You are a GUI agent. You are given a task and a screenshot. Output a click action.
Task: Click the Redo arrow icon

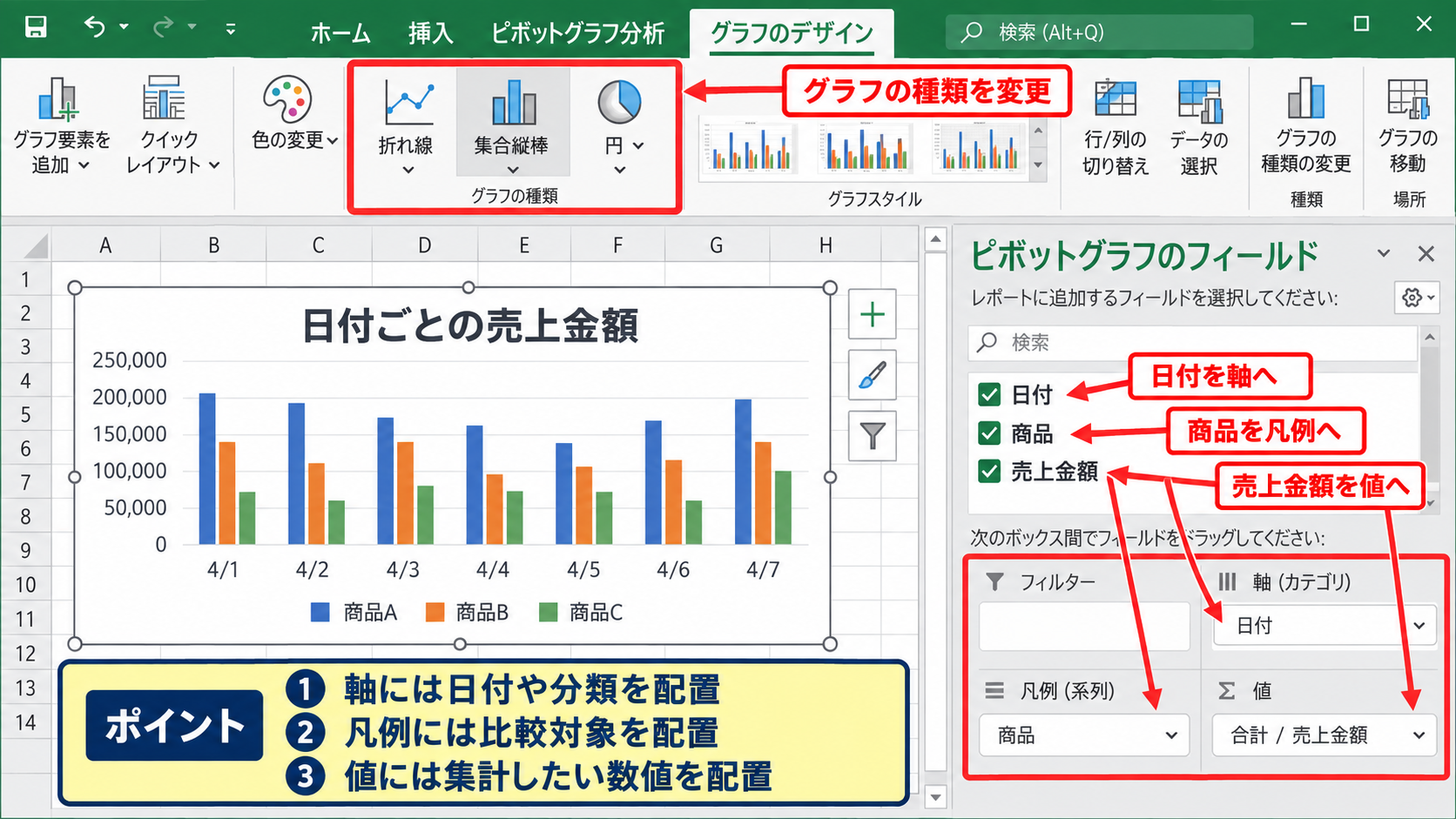[x=163, y=27]
